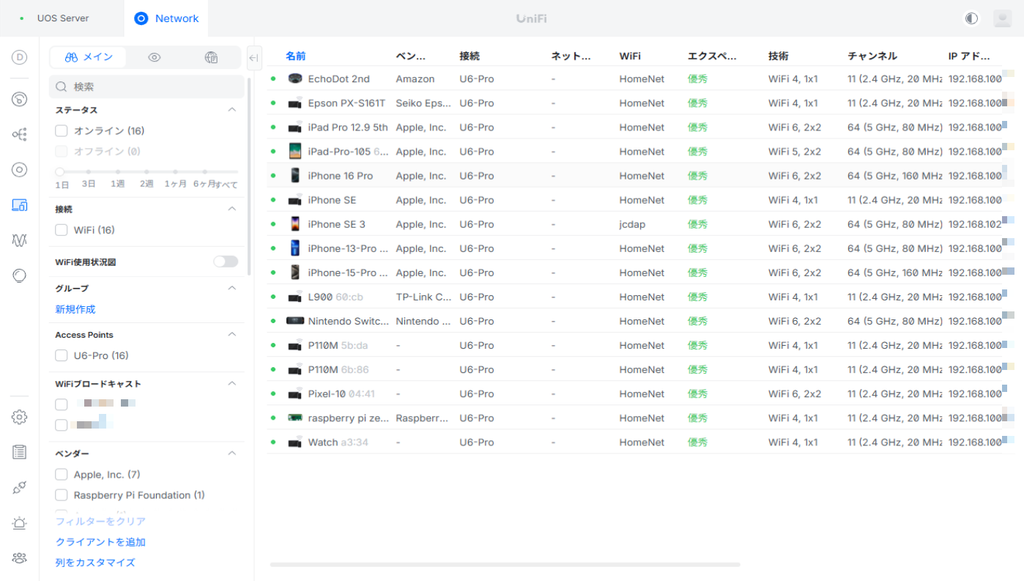Toggle the dark mode contrast icon
The height and width of the screenshot is (581, 1024).
(972, 18)
